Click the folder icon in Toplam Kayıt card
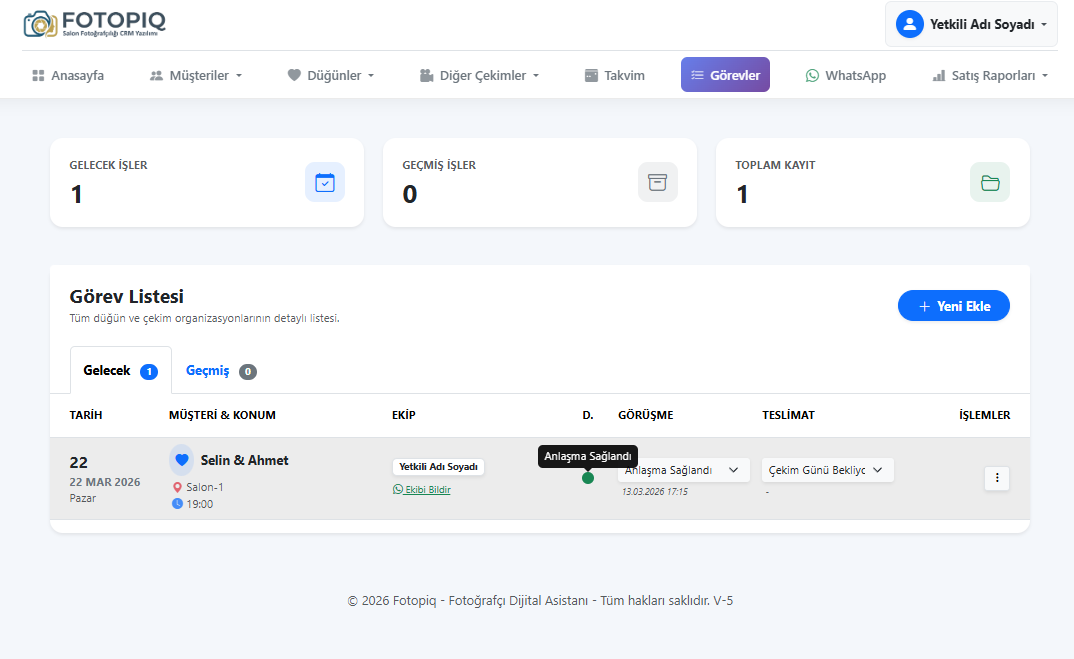Screen dimensions: 1074x659 click(x=989, y=182)
